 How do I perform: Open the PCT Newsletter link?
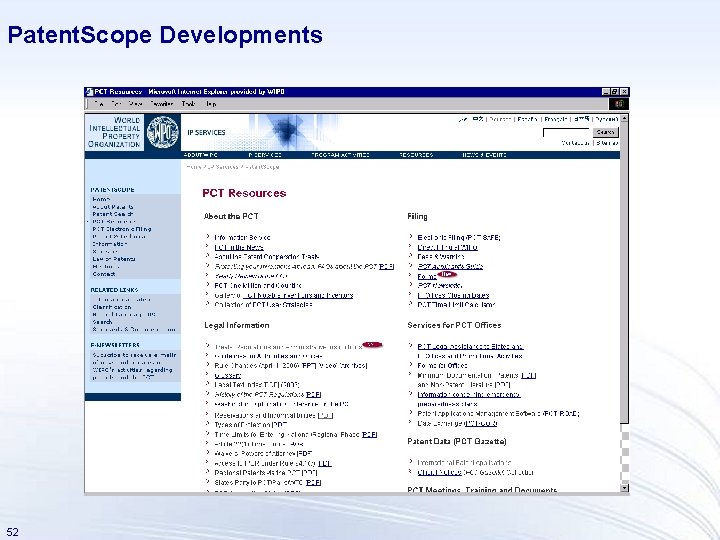(439, 286)
